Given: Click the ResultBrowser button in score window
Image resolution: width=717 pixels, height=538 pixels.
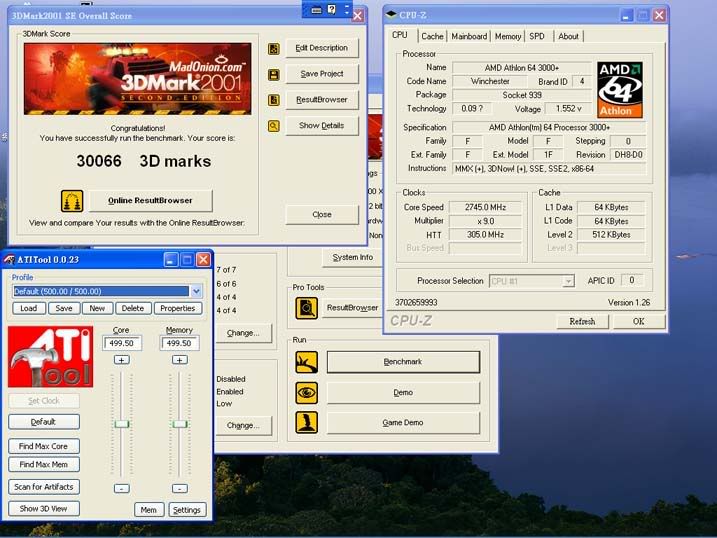Looking at the screenshot, I should 322,100.
